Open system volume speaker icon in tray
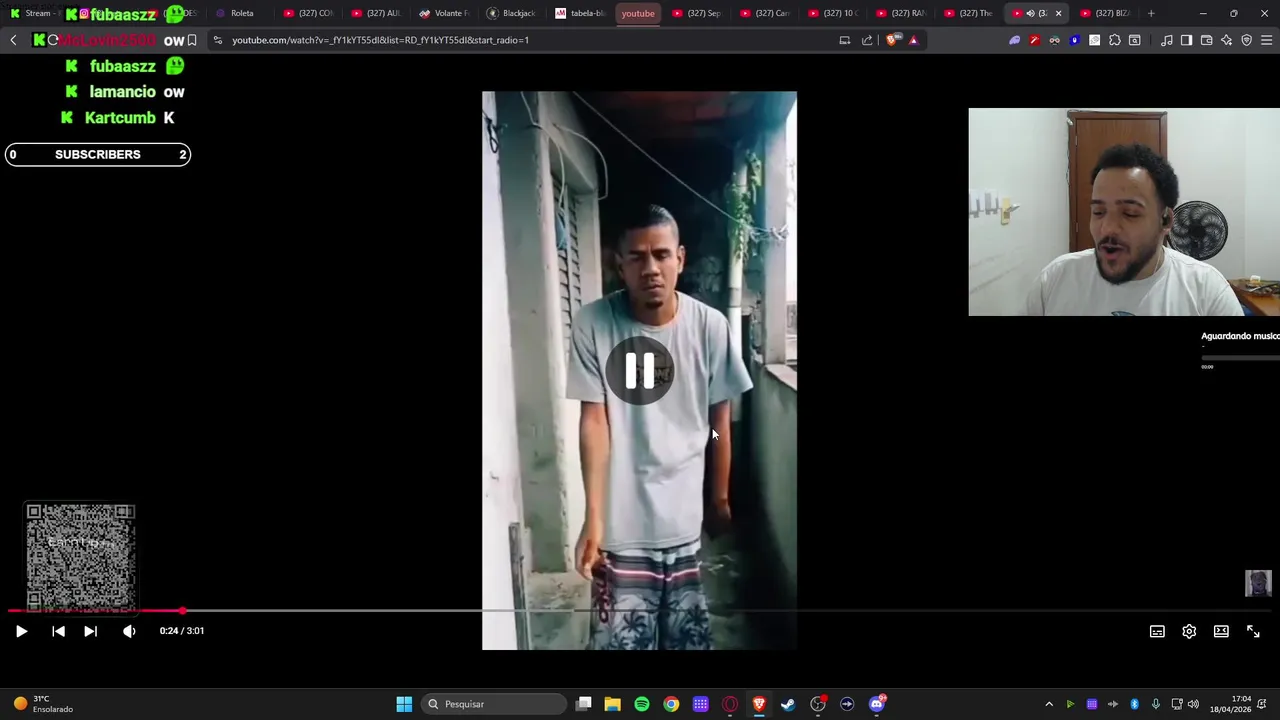This screenshot has height=720, width=1280. coord(1193,704)
